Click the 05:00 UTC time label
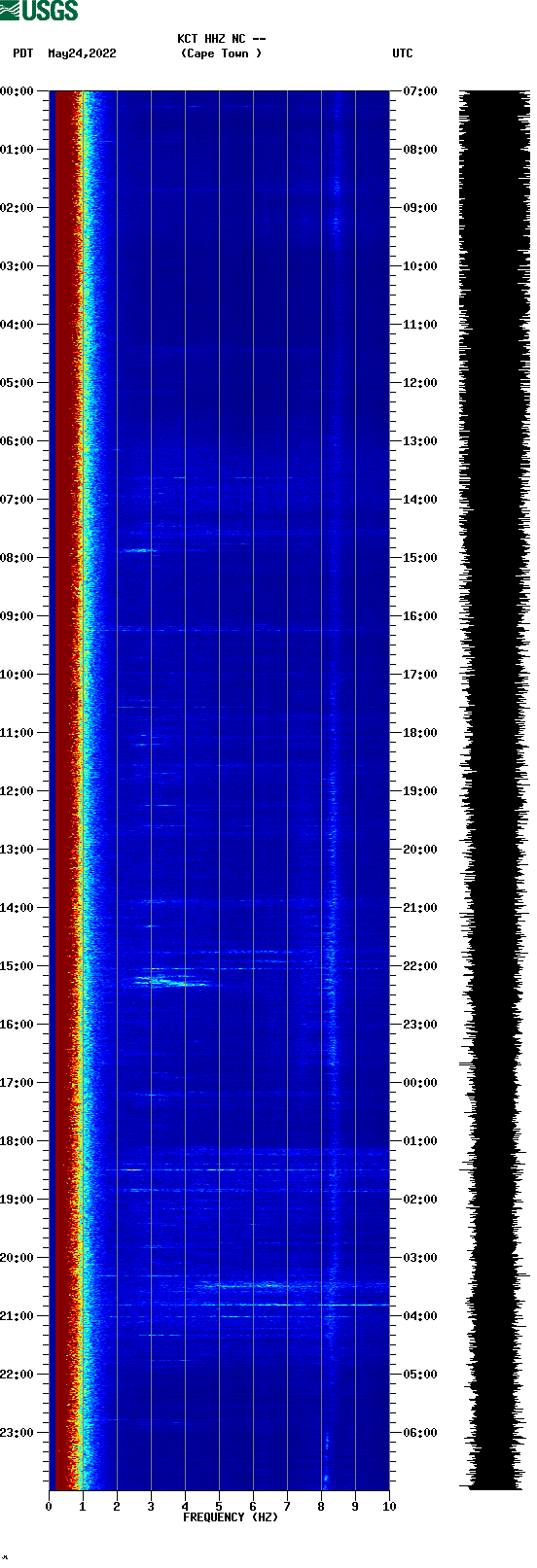Screen dimensions: 537x1568 click(420, 1375)
